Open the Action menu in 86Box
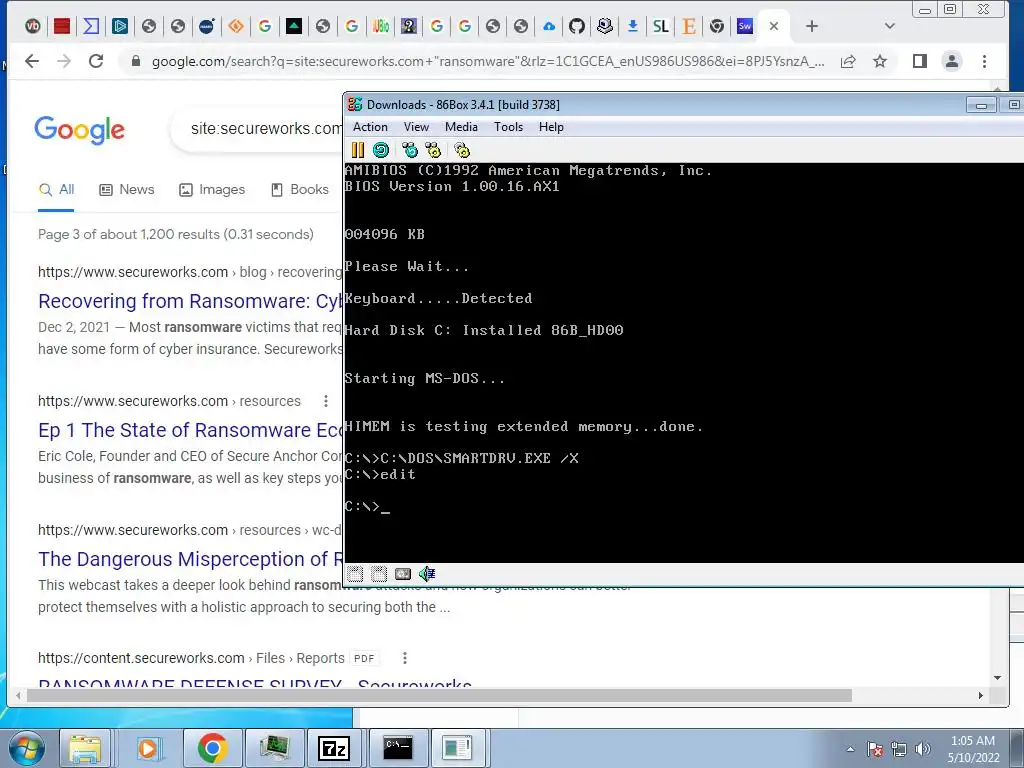 click(370, 127)
